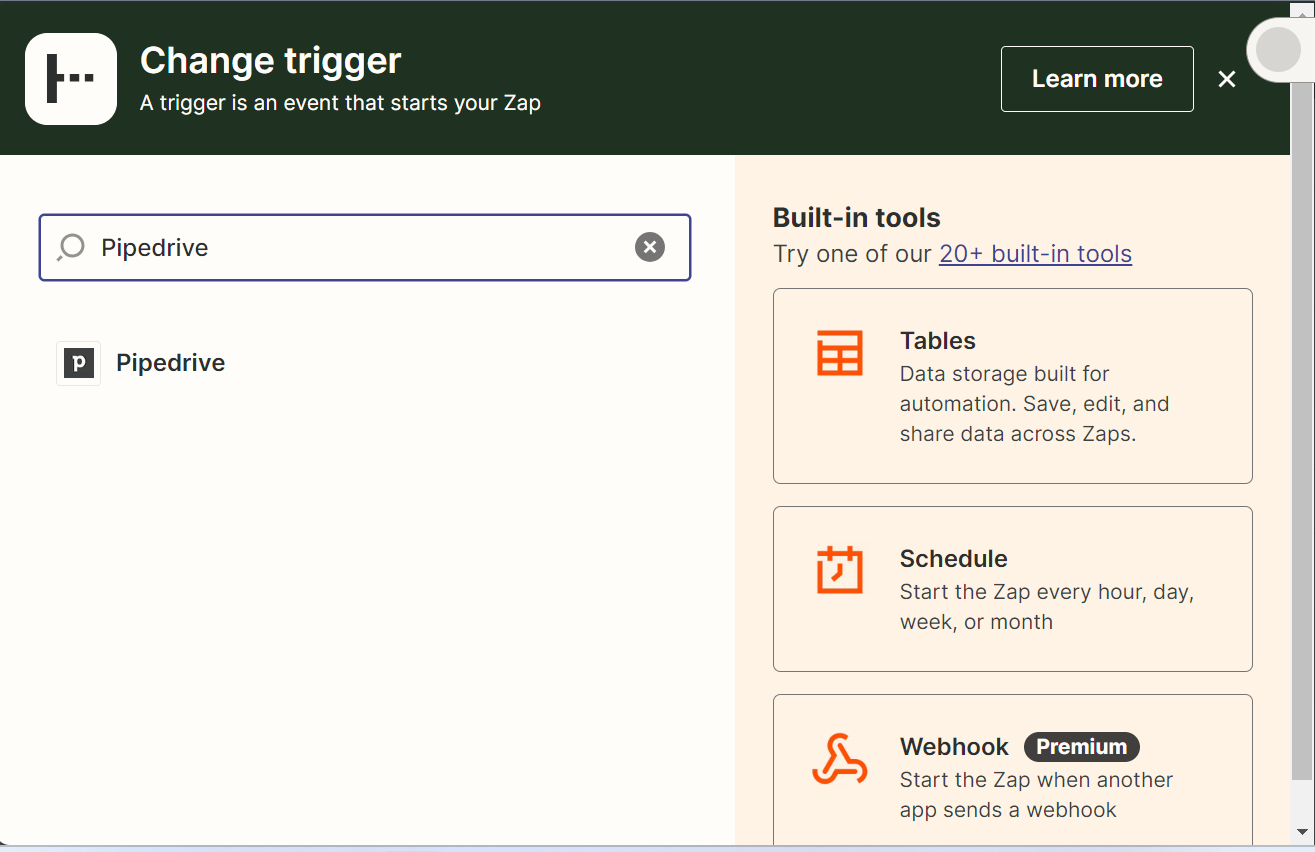Click the Tables description about data storage
Image resolution: width=1315 pixels, height=852 pixels.
click(1034, 404)
